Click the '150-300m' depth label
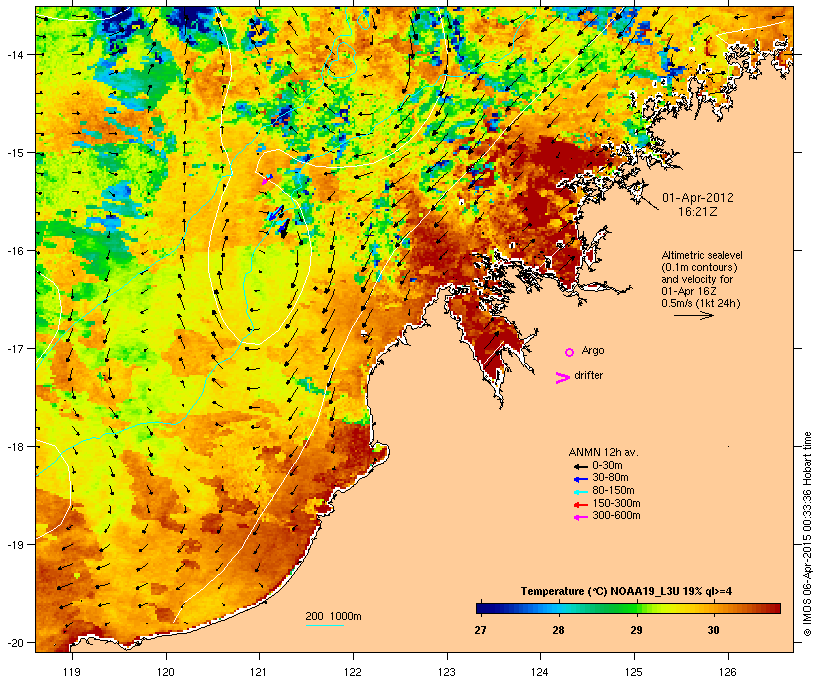The height and width of the screenshot is (680, 820). 616,503
